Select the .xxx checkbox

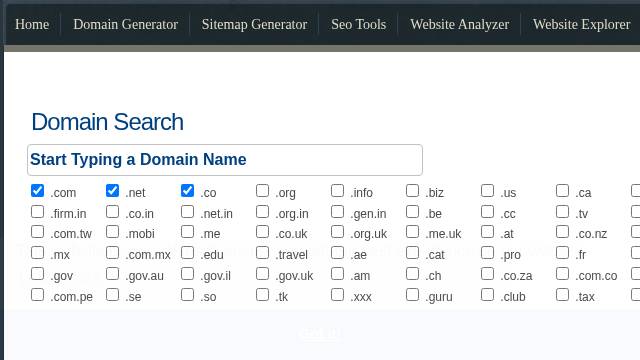338,295
